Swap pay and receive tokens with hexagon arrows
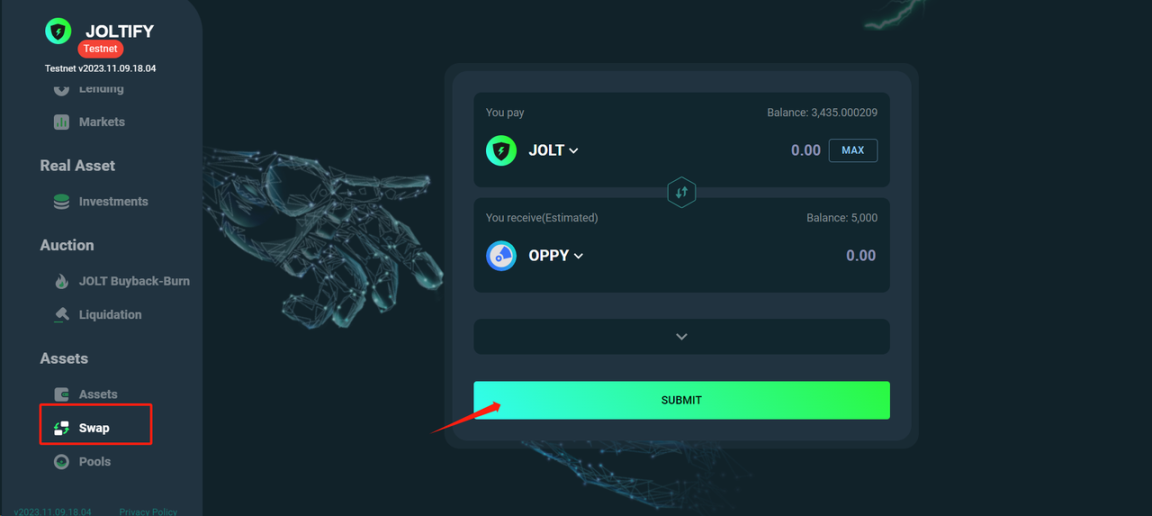The width and height of the screenshot is (1152, 516). click(682, 192)
